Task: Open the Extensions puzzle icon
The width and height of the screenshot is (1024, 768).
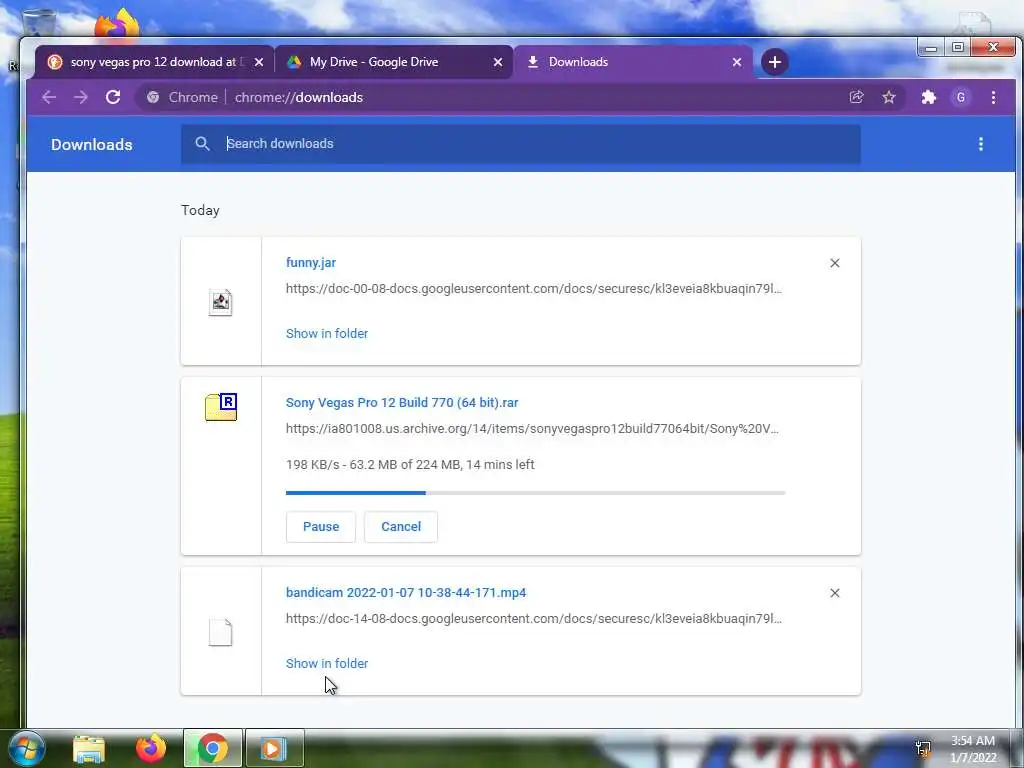Action: [928, 97]
